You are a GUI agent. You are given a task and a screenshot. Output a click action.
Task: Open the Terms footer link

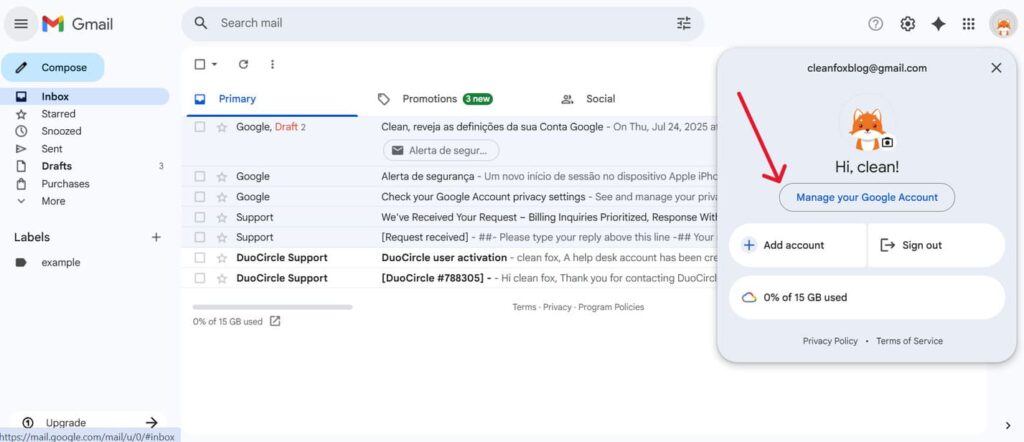coord(524,307)
